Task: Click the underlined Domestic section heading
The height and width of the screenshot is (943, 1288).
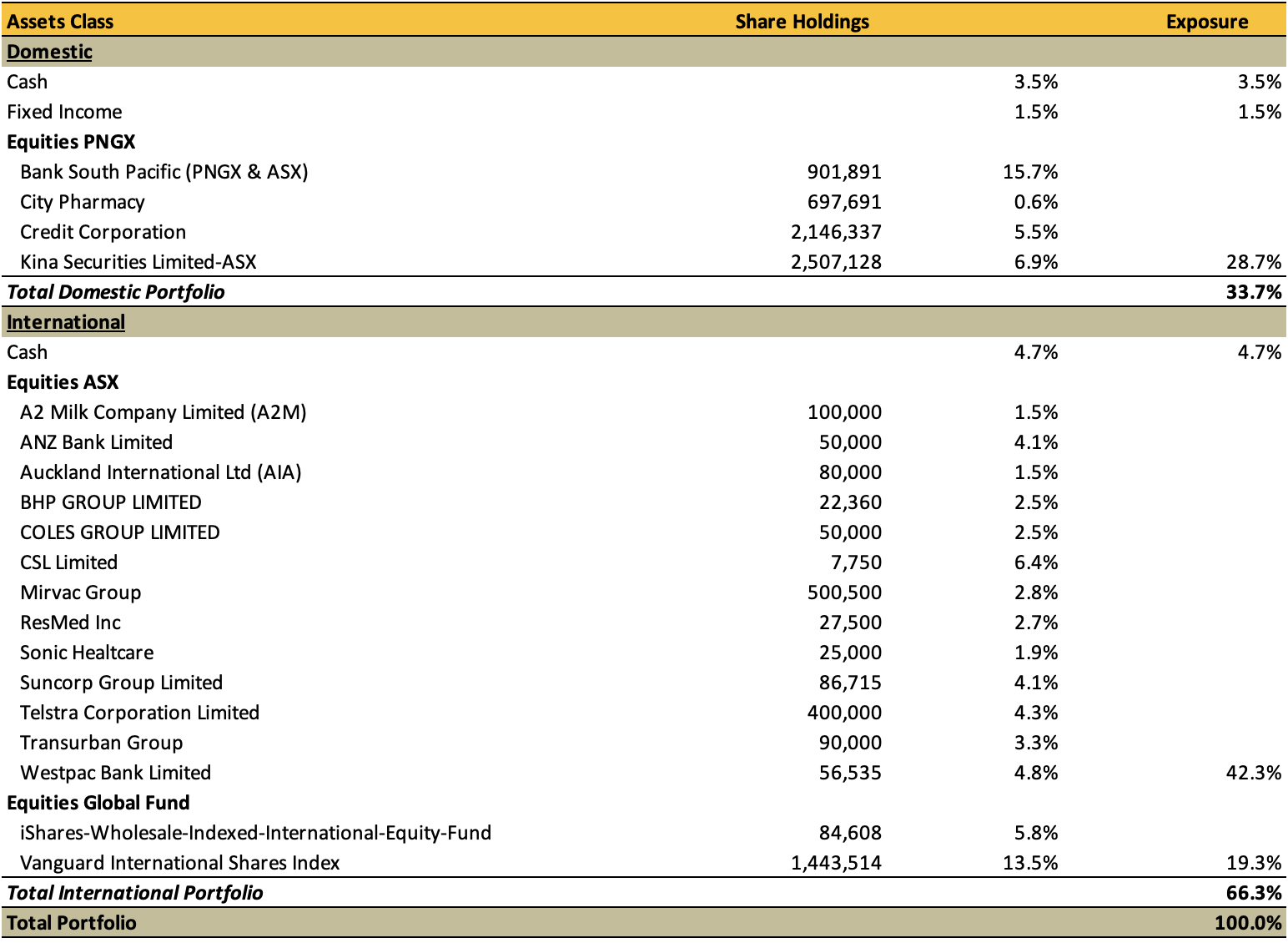Action: pyautogui.click(x=49, y=52)
